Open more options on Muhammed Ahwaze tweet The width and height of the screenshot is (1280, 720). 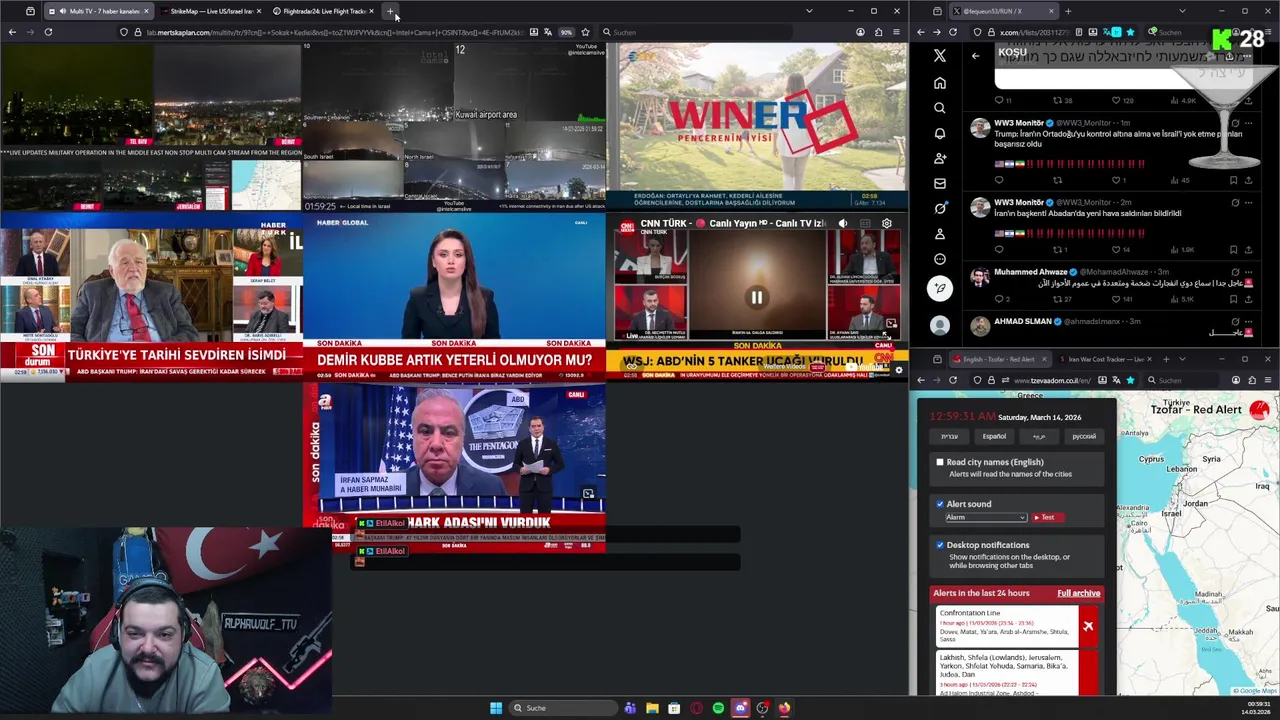tap(1248, 272)
